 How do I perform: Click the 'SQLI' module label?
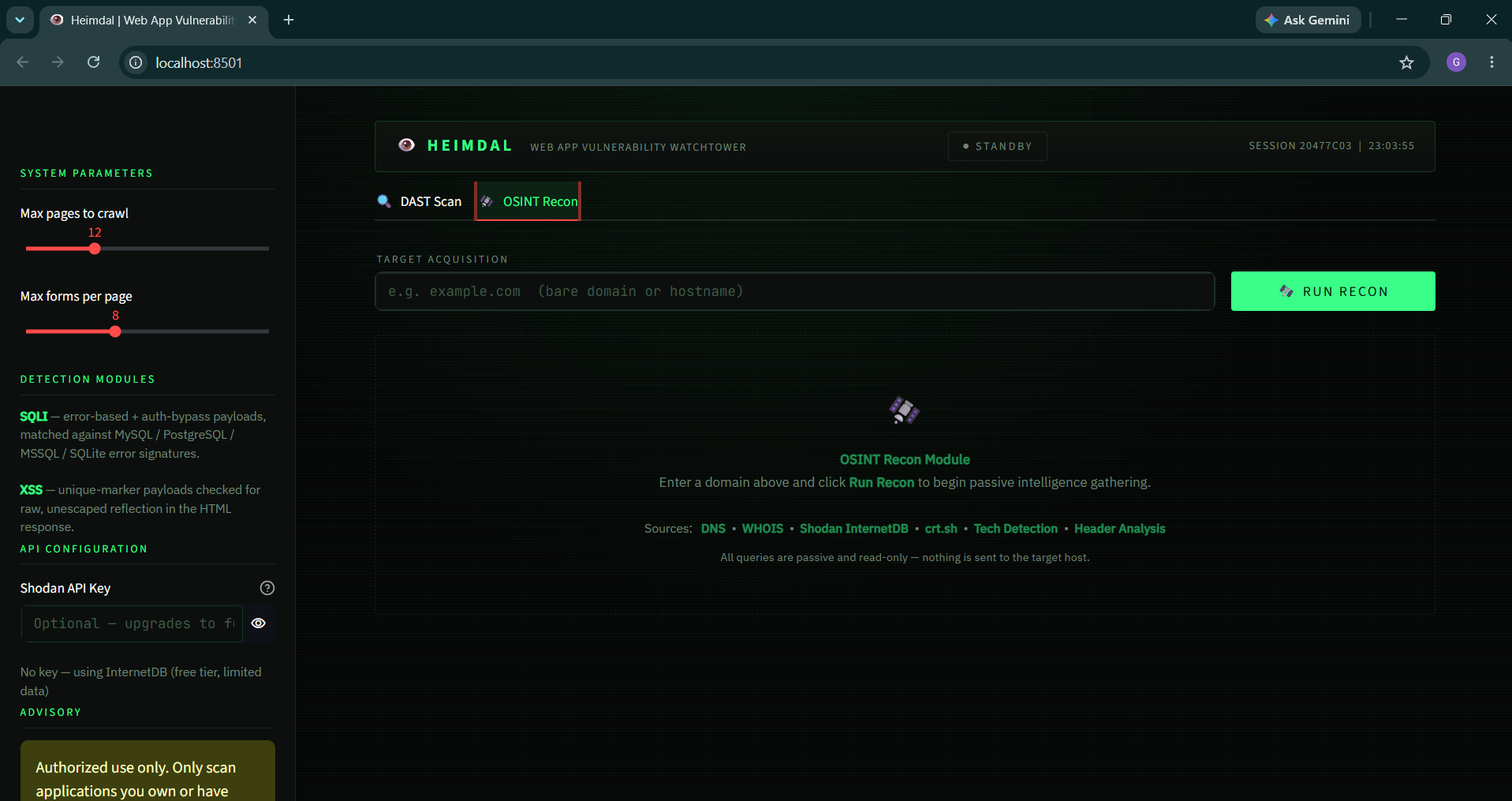[34, 416]
